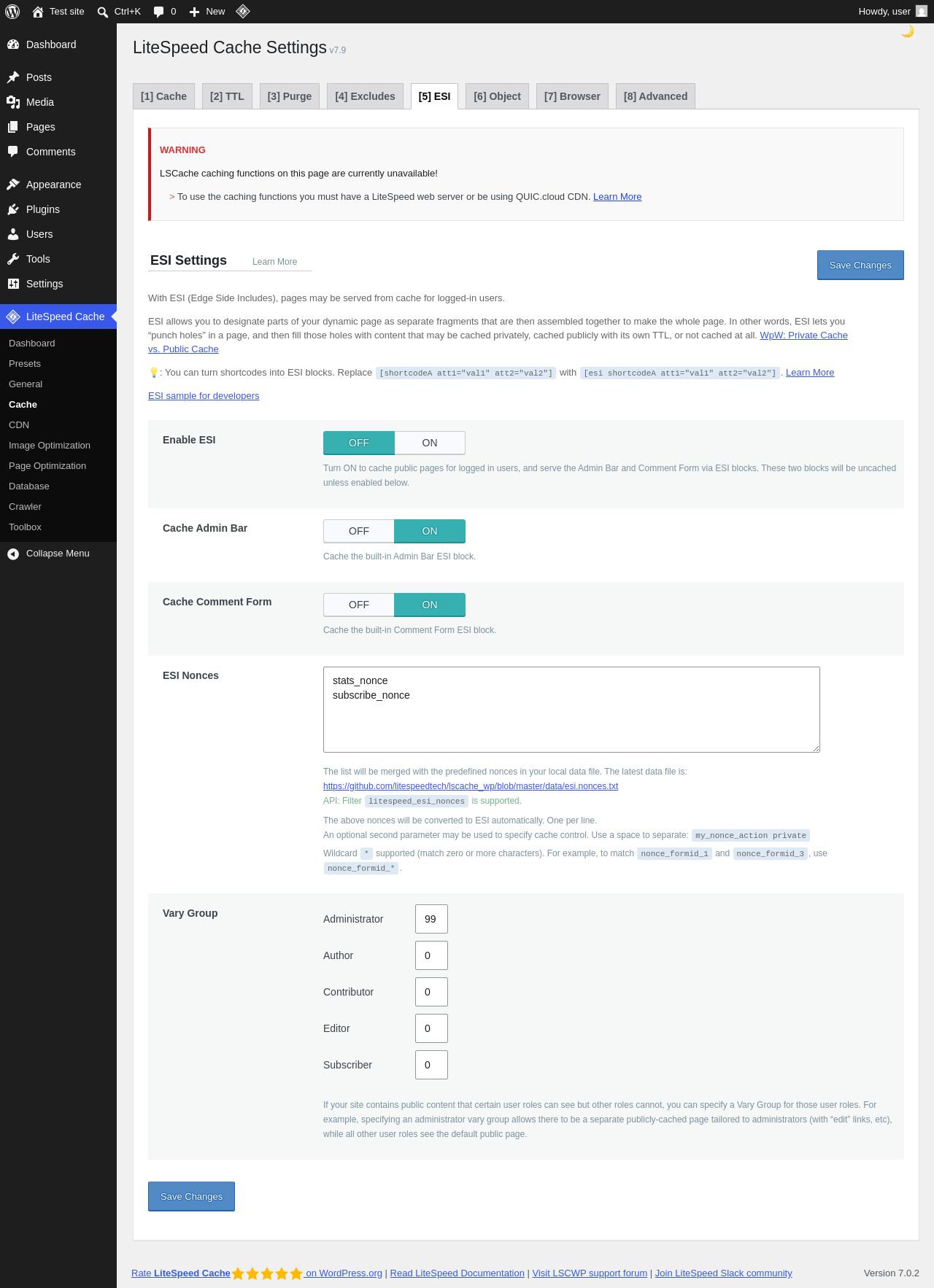
Task: Select the [5] ESI tab
Action: (434, 96)
